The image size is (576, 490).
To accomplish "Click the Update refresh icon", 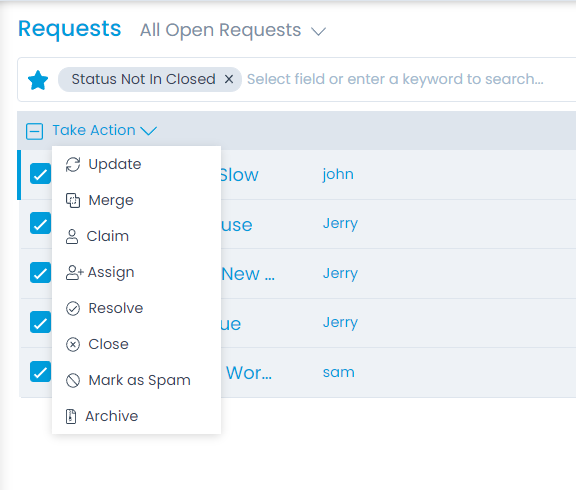I will click(73, 164).
